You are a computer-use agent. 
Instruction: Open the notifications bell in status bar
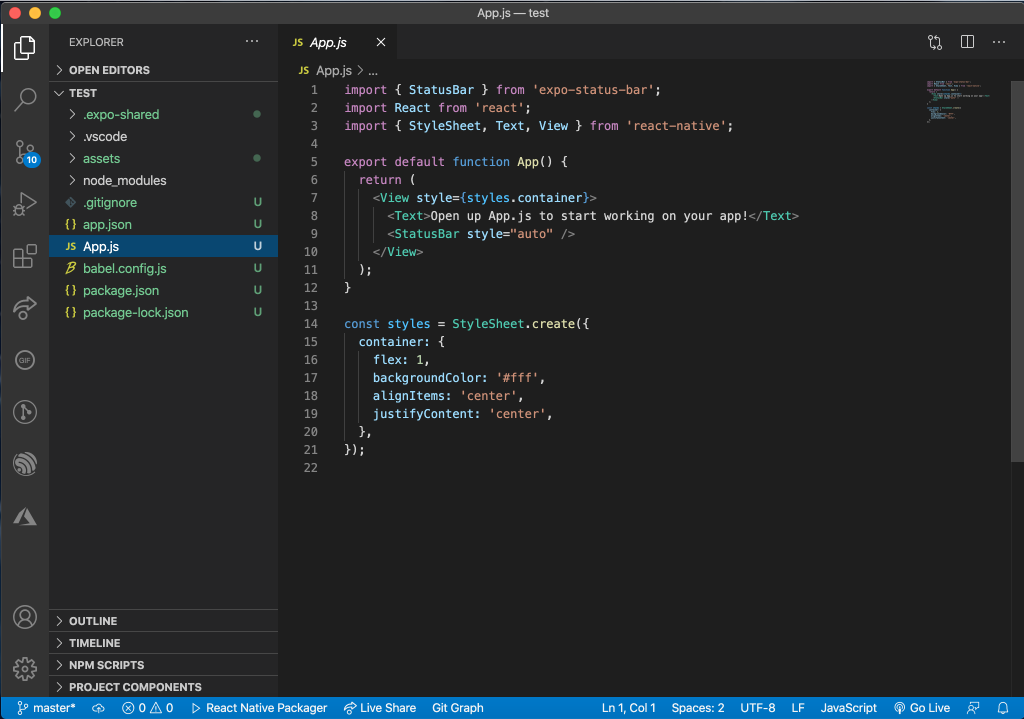pos(1003,708)
